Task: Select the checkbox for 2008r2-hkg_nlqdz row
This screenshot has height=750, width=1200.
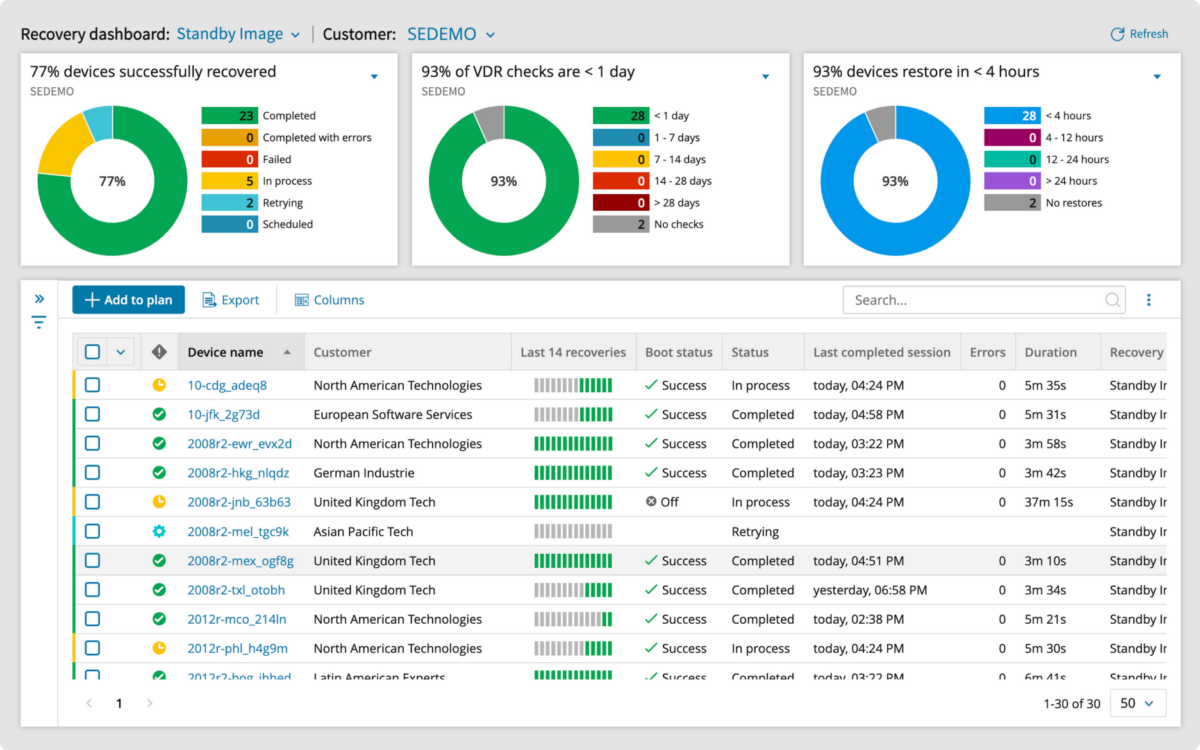Action: click(93, 472)
